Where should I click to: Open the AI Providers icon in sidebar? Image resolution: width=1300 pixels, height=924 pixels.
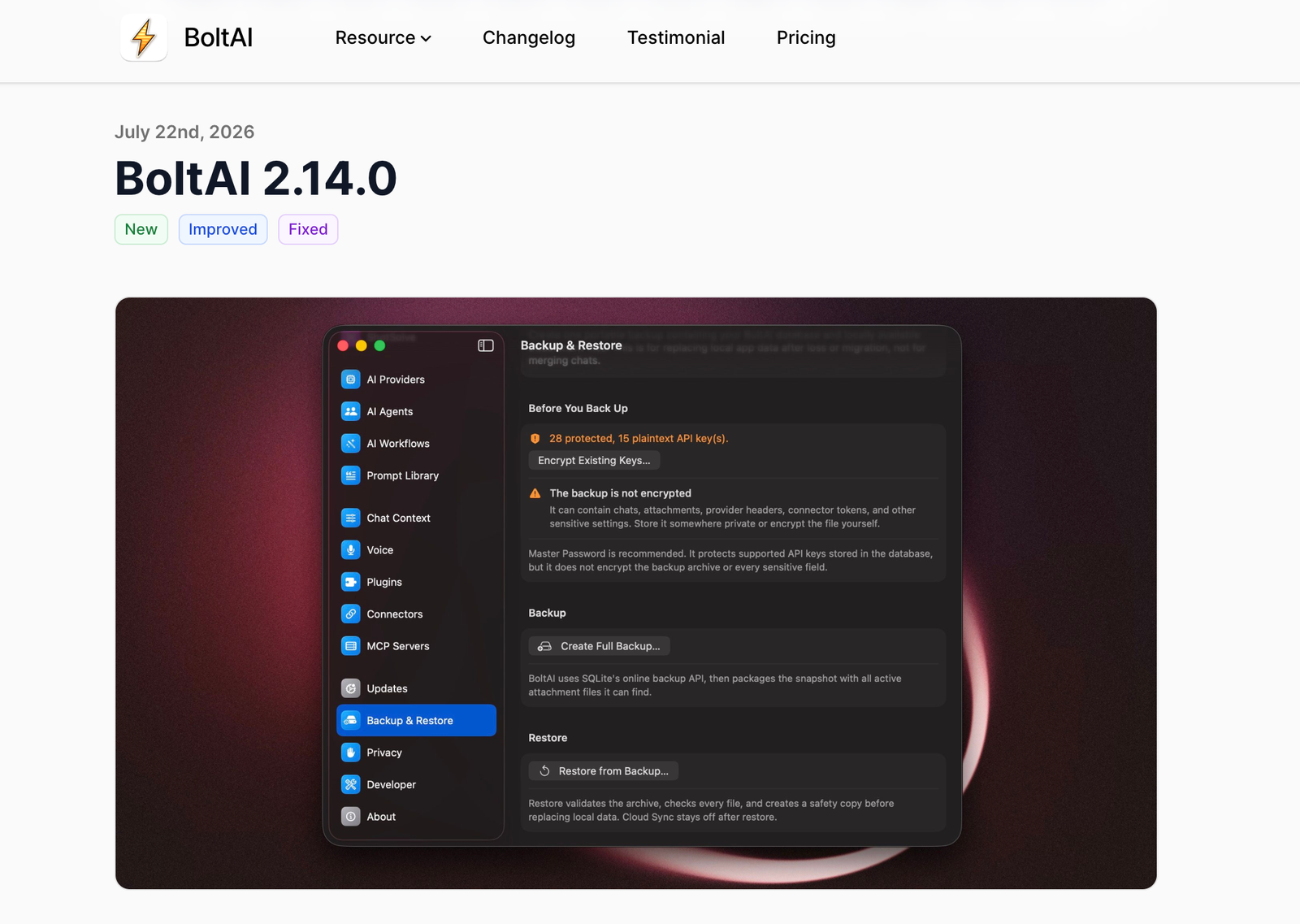tap(350, 380)
